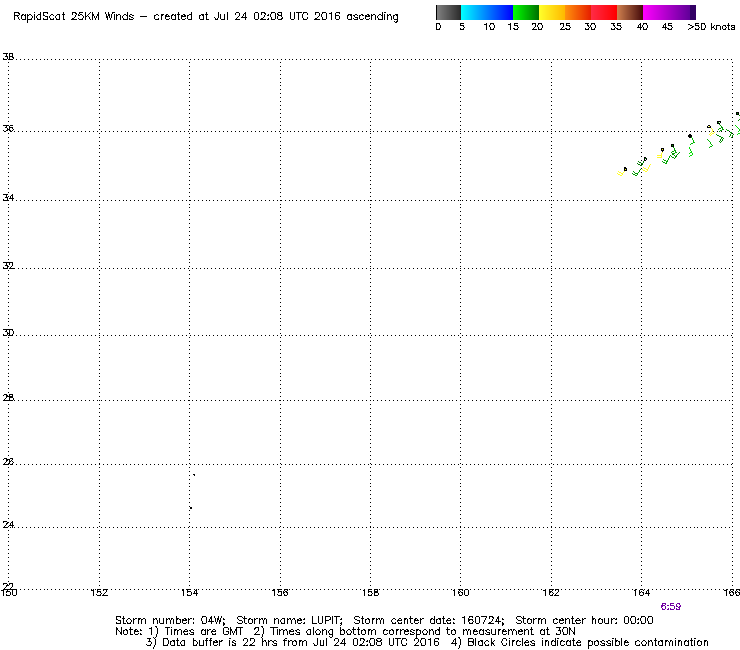This screenshot has height=650, width=740.
Task: Click note 2 about measurement at 30N
Action: point(414,632)
